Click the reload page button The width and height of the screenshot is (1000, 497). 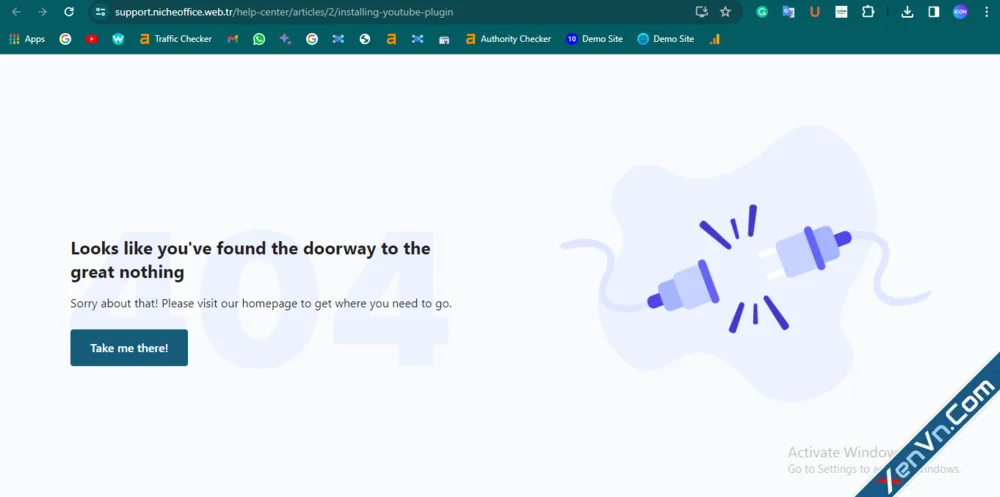(68, 12)
